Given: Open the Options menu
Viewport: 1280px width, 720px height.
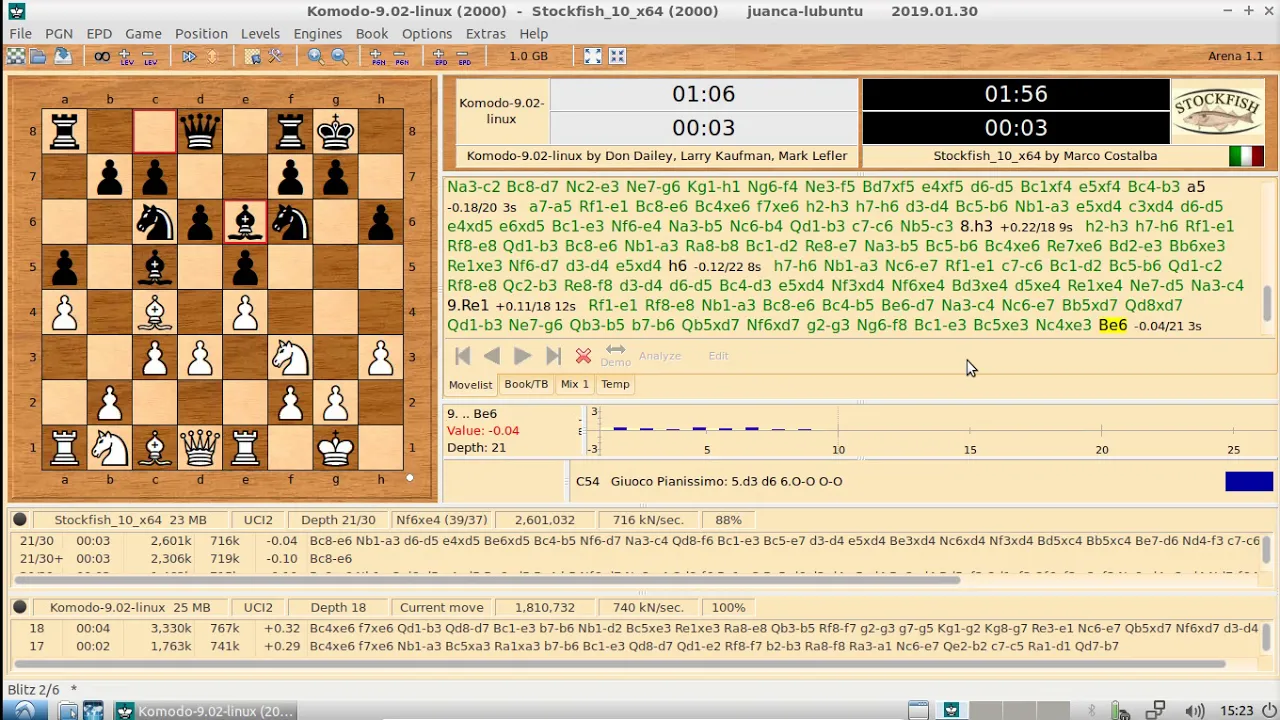Looking at the screenshot, I should click(x=427, y=33).
